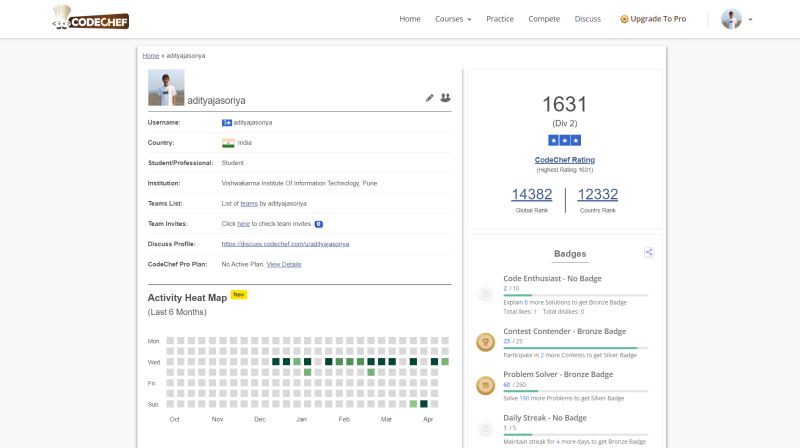This screenshot has width=800, height=448.
Task: Open the Discuss menu item
Action: (x=588, y=19)
